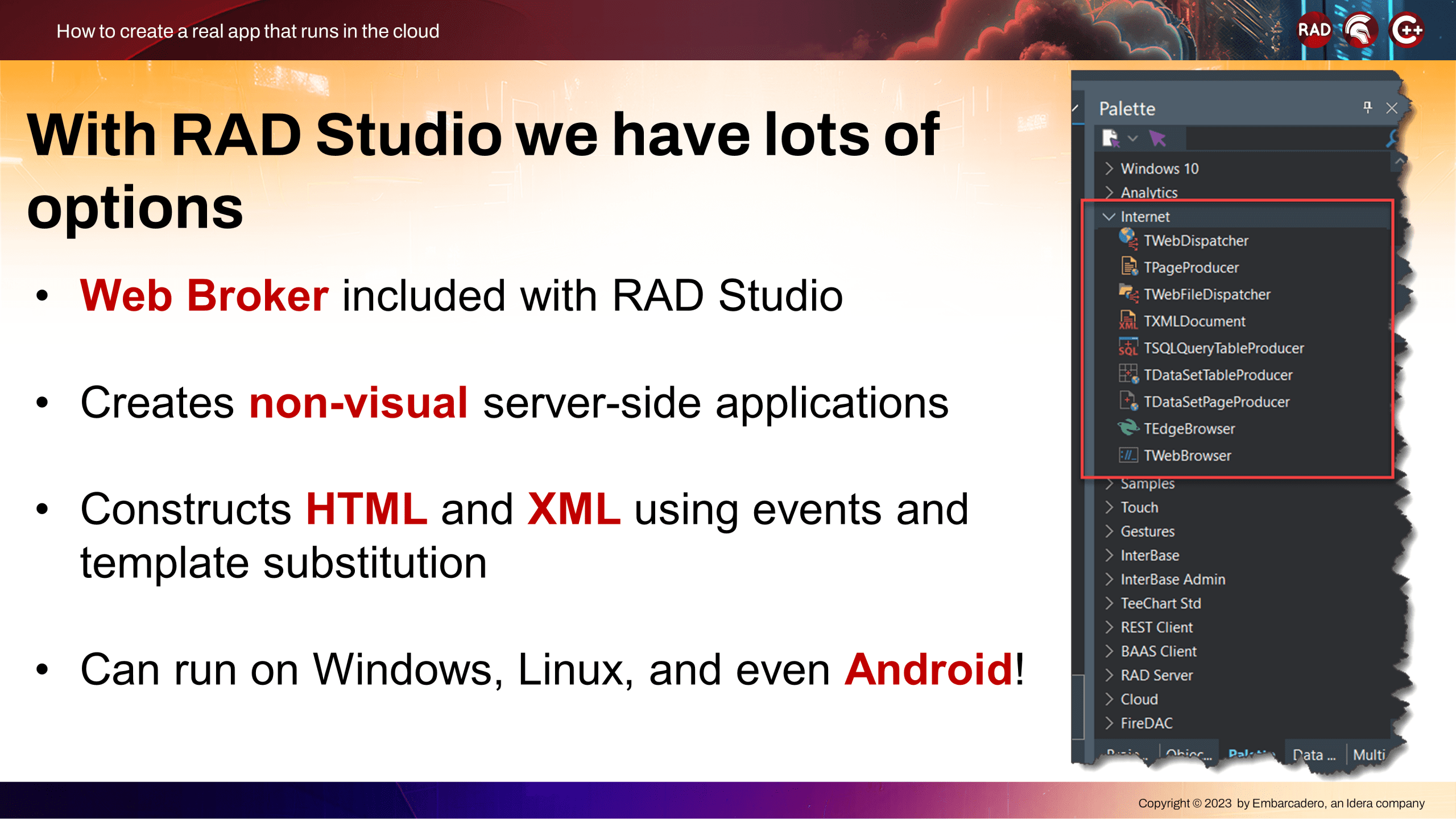Expand the Windows 10 category chevron

click(x=1109, y=168)
